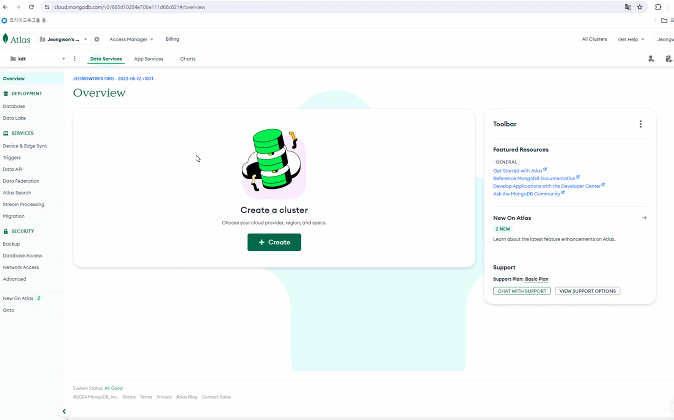Viewport: 674px width, 420px height.
Task: Open Status footer link
Action: pos(129,397)
